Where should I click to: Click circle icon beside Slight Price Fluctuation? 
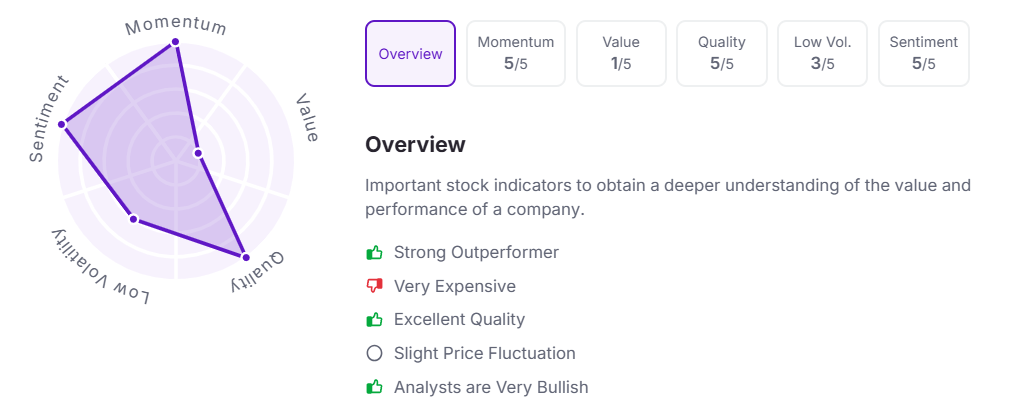click(x=375, y=353)
